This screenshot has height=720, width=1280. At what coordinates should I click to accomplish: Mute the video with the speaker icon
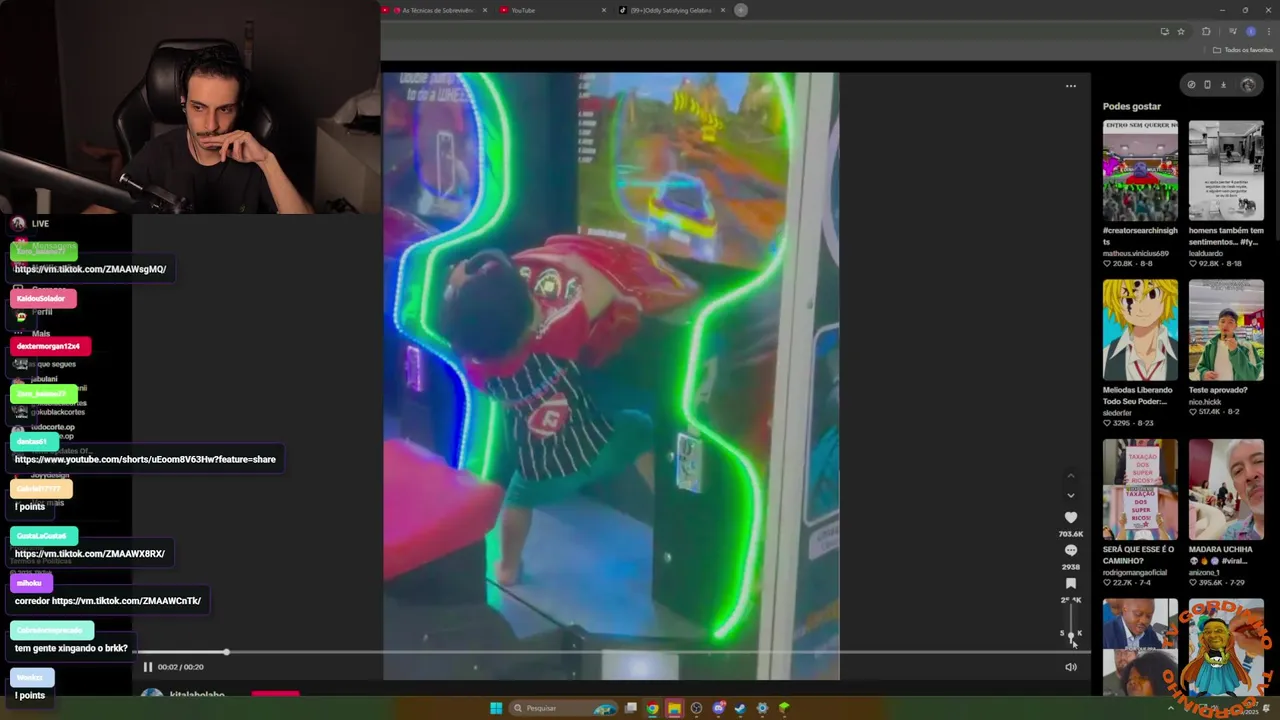pos(1071,667)
